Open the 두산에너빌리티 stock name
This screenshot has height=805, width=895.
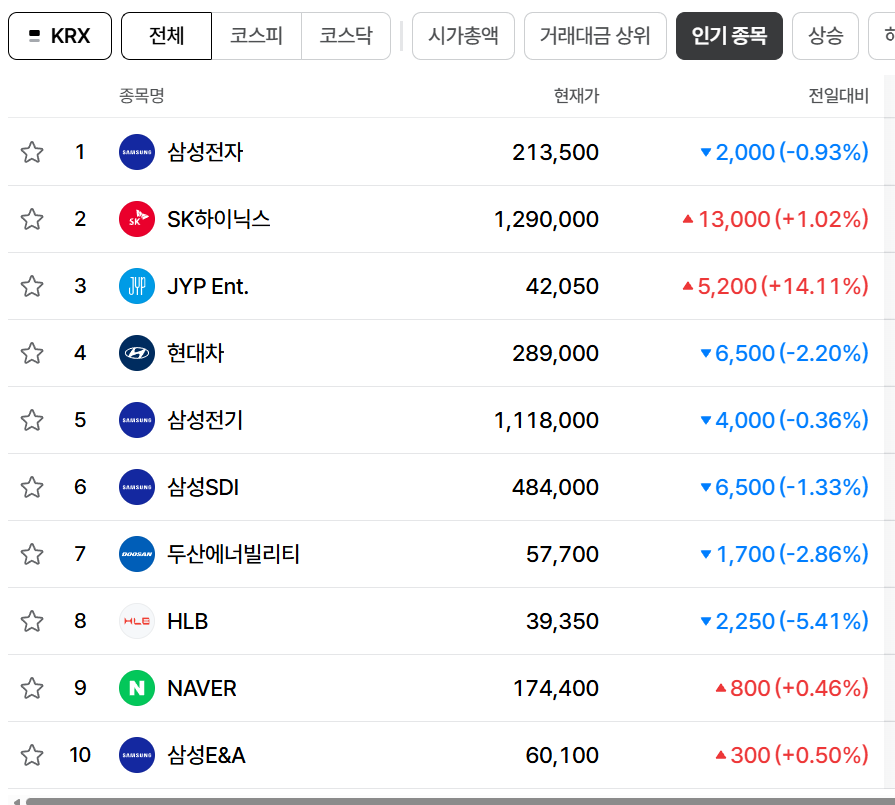point(233,554)
